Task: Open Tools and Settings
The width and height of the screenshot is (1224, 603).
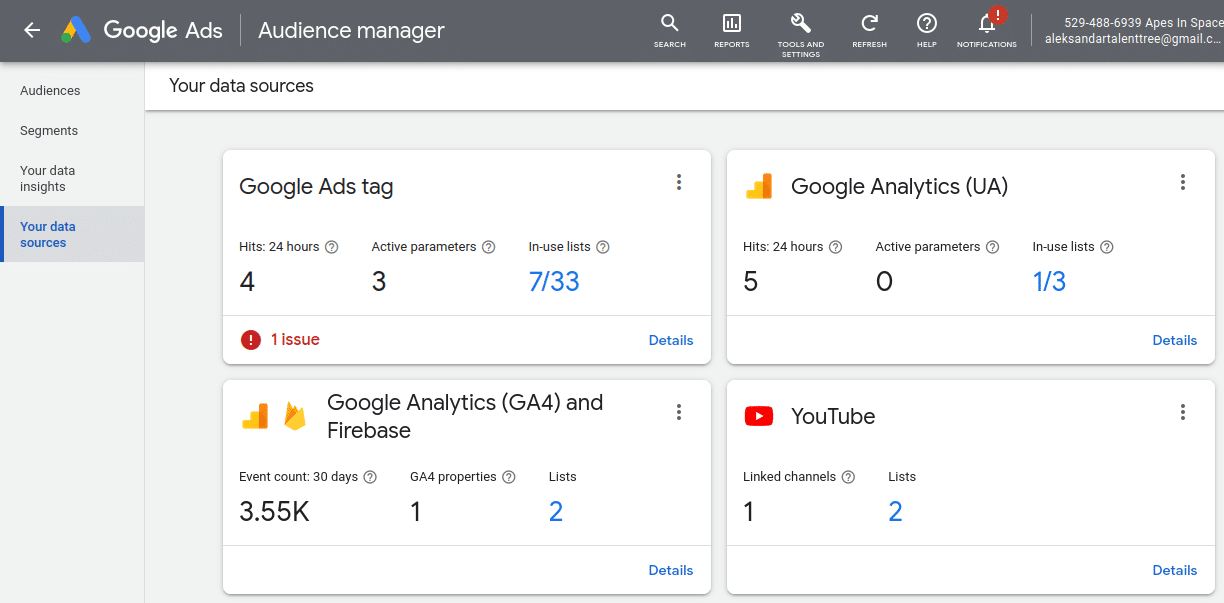Action: 800,25
